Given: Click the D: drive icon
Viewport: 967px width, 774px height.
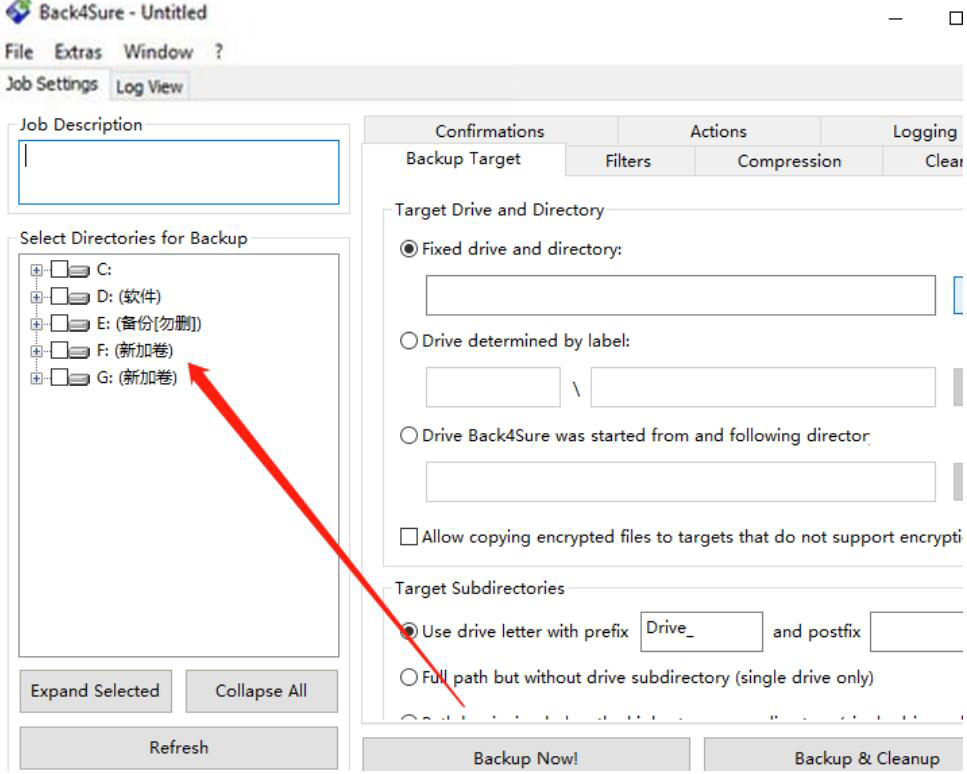Looking at the screenshot, I should point(79,297).
